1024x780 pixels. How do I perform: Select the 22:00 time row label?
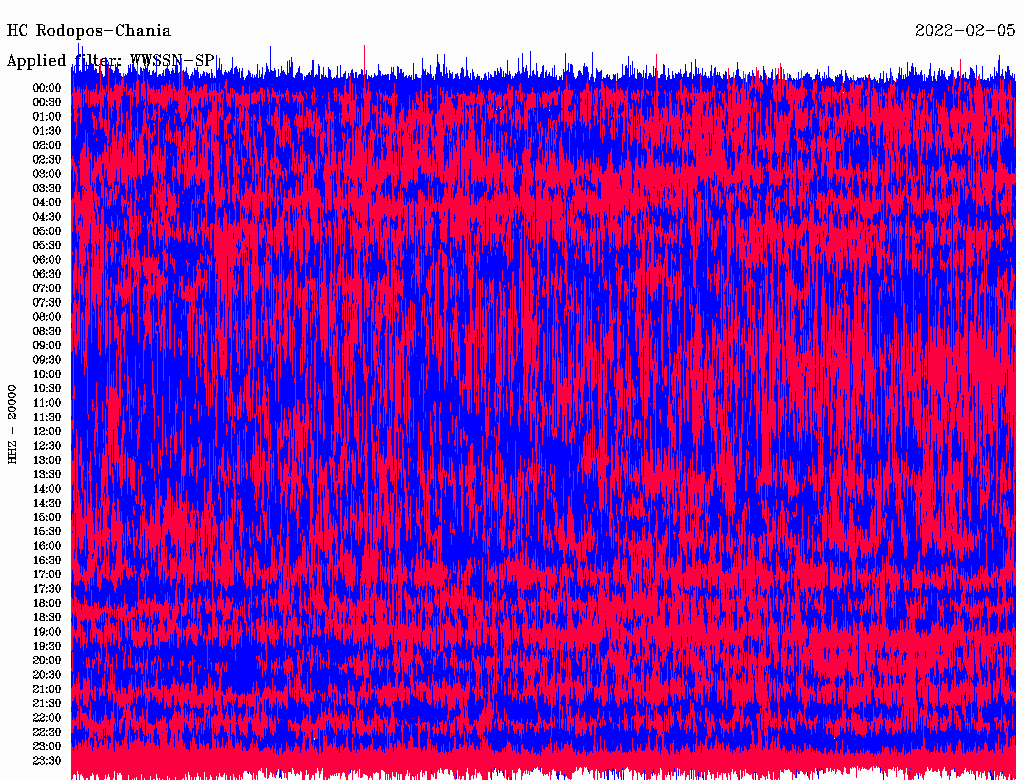(47, 717)
